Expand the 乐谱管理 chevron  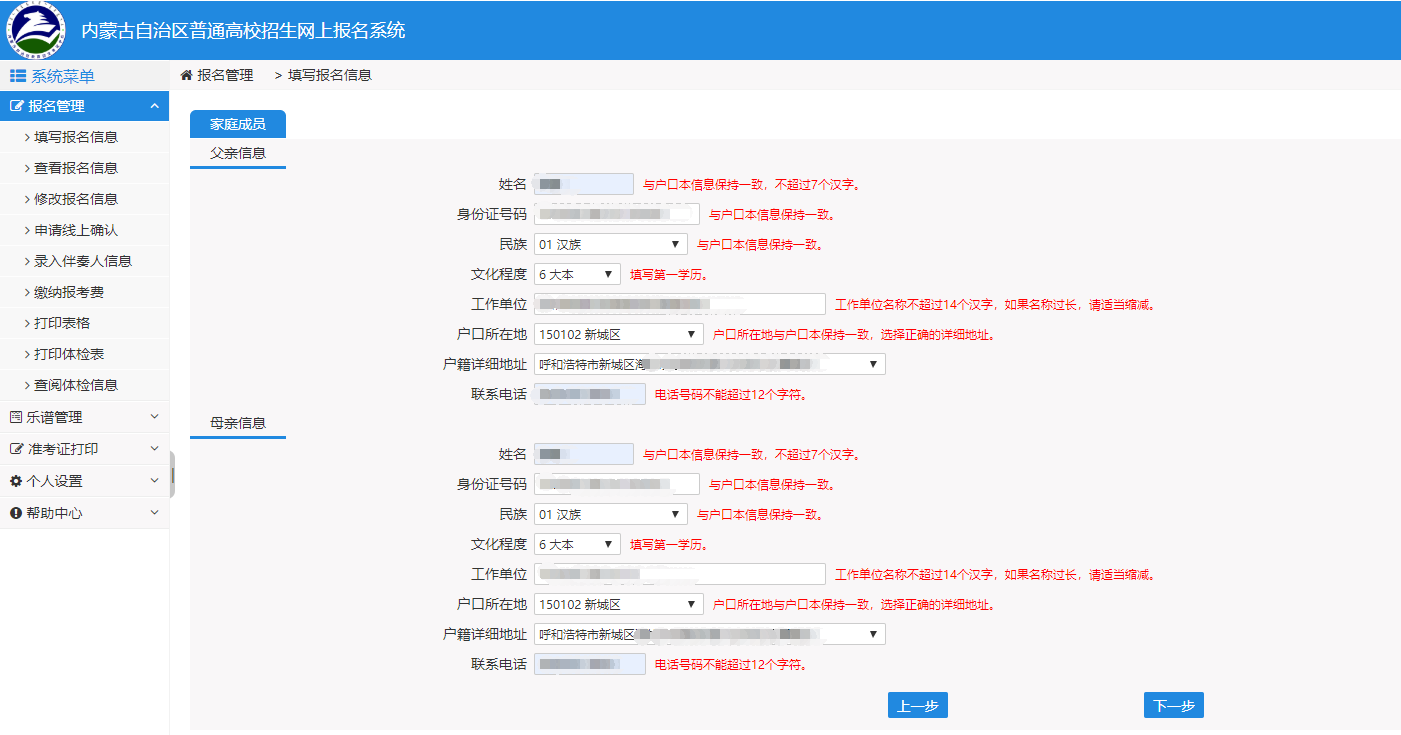[154, 417]
